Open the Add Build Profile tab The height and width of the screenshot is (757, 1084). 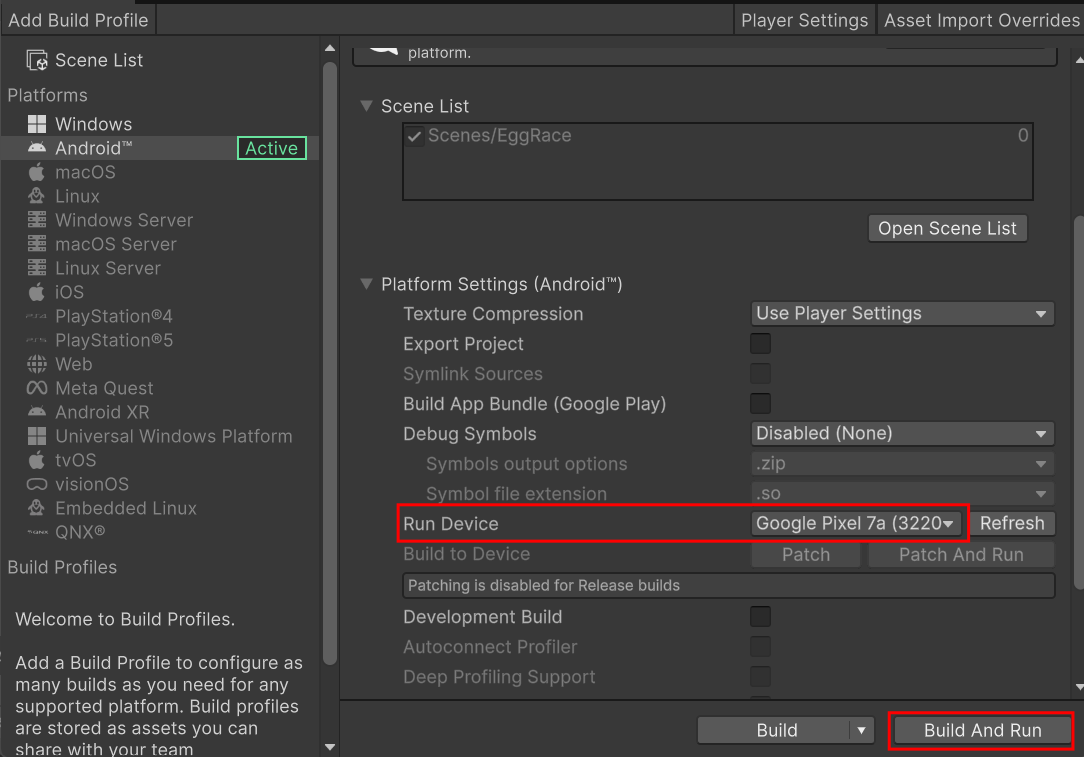pyautogui.click(x=78, y=20)
